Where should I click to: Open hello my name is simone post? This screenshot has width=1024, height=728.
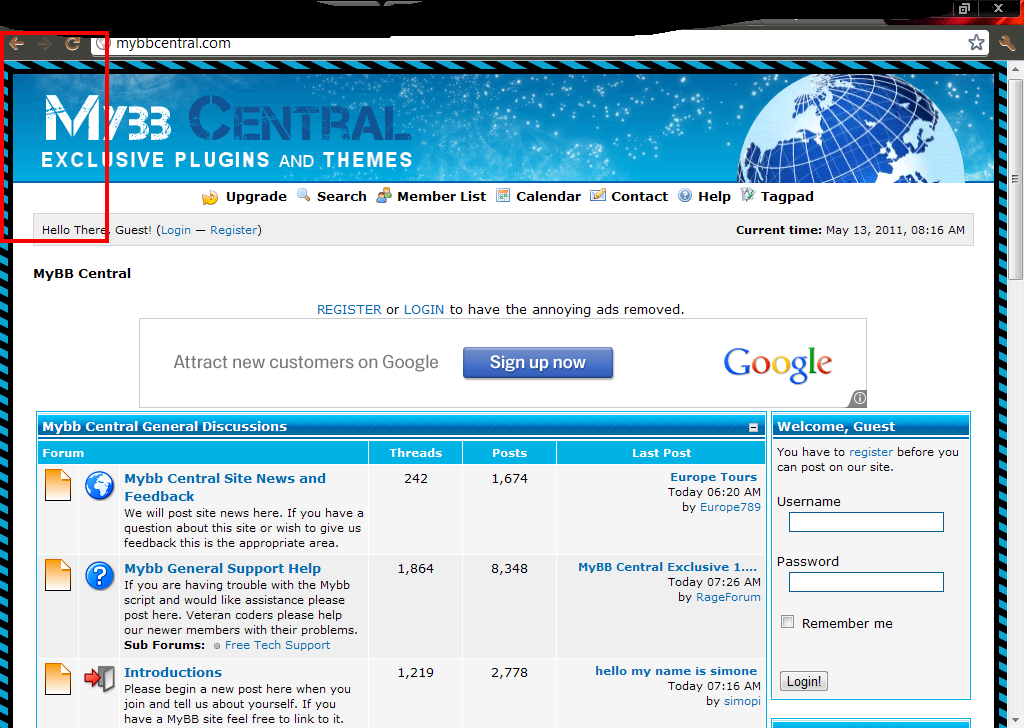pos(676,671)
